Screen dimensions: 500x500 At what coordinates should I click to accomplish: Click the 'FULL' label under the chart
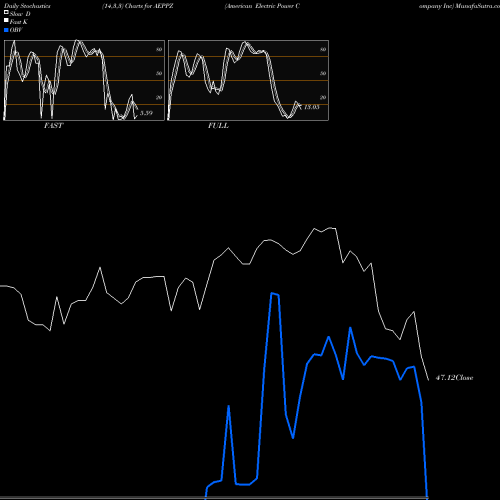coord(218,126)
